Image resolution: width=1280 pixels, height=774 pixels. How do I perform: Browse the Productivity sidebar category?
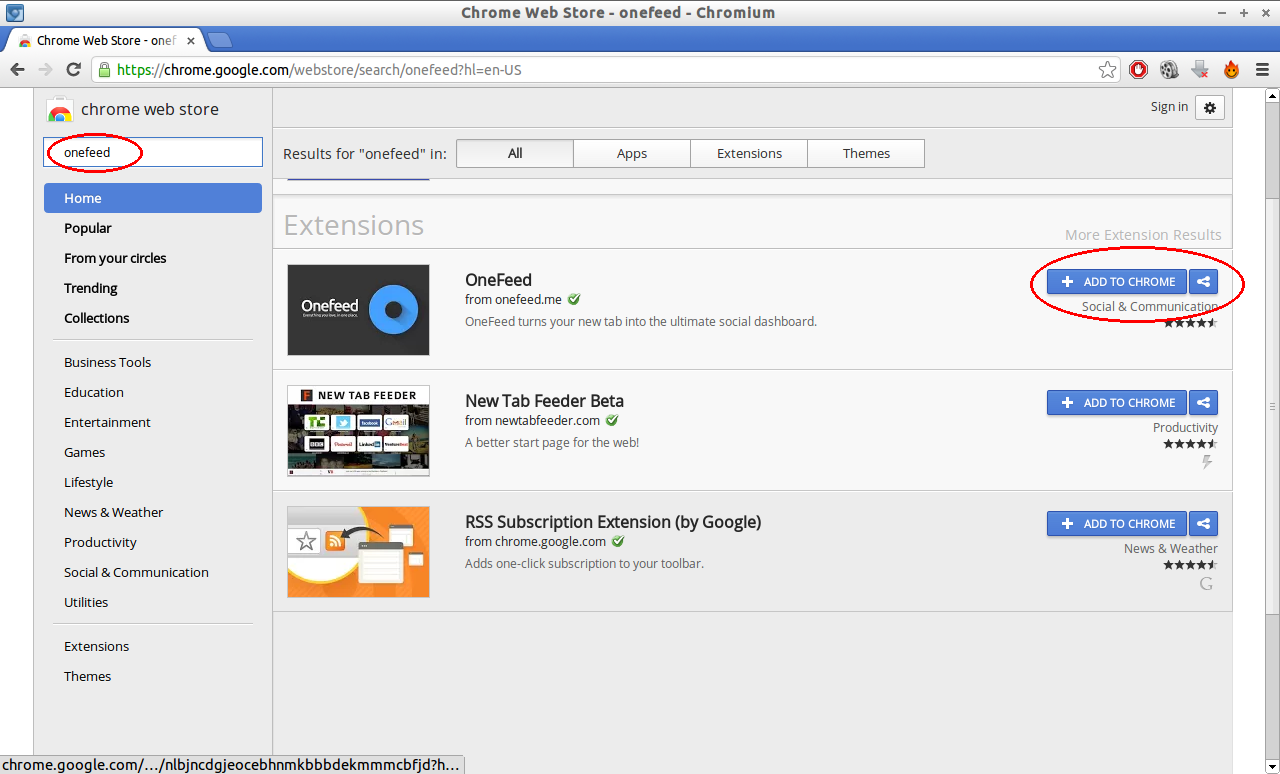(x=100, y=542)
